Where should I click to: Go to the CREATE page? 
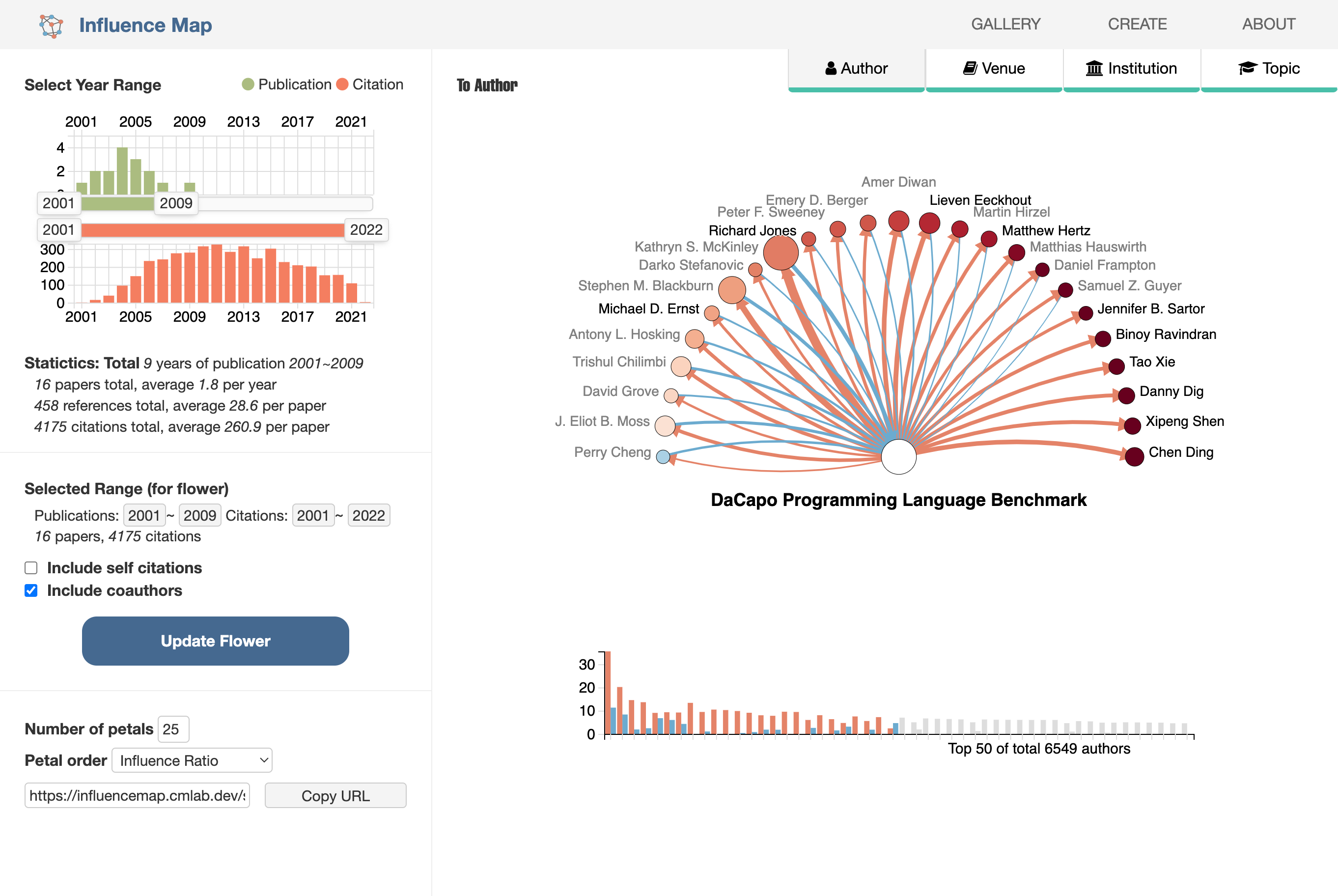pyautogui.click(x=1137, y=24)
